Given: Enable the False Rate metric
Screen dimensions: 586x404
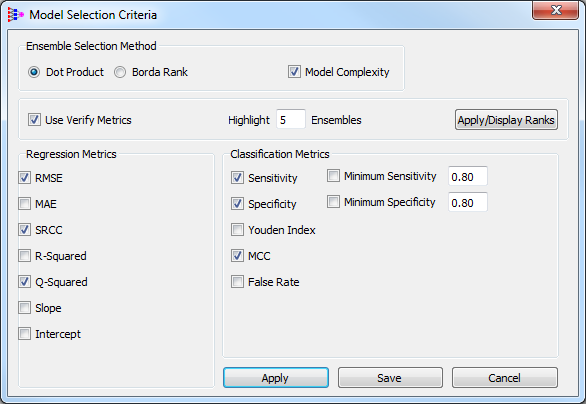Looking at the screenshot, I should 237,281.
